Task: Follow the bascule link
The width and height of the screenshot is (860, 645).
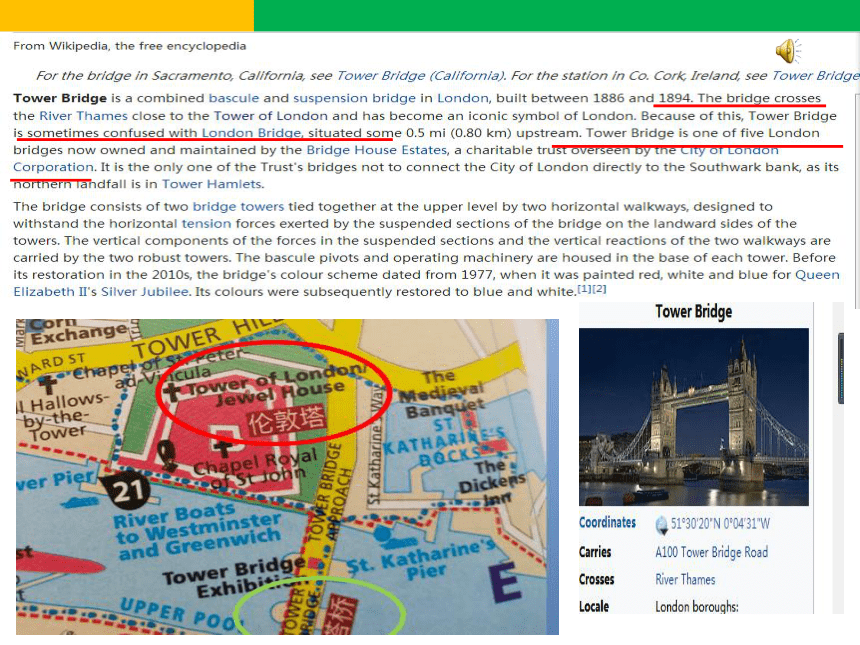Action: [x=234, y=98]
